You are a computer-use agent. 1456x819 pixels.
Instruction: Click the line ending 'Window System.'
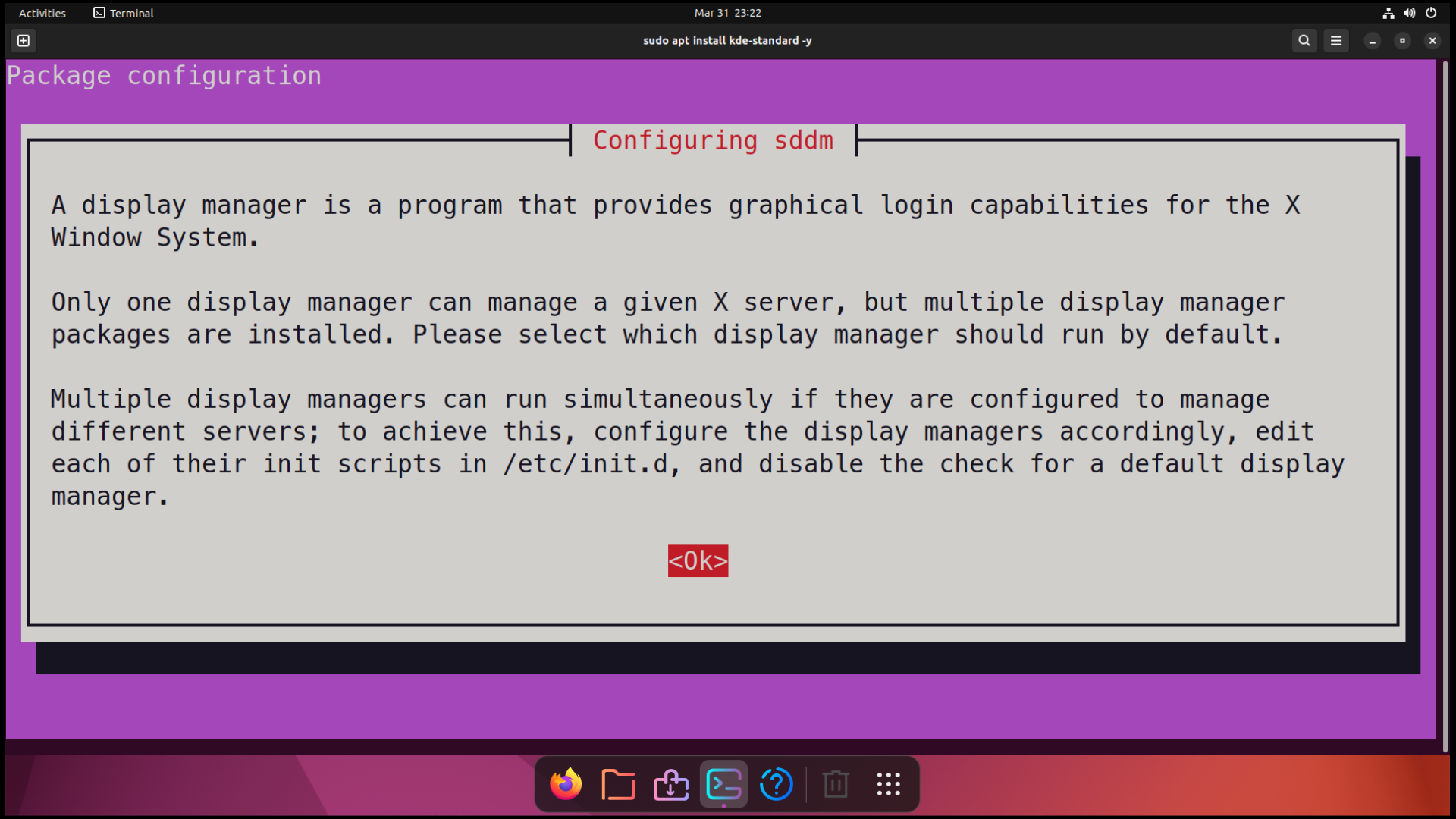pos(155,237)
